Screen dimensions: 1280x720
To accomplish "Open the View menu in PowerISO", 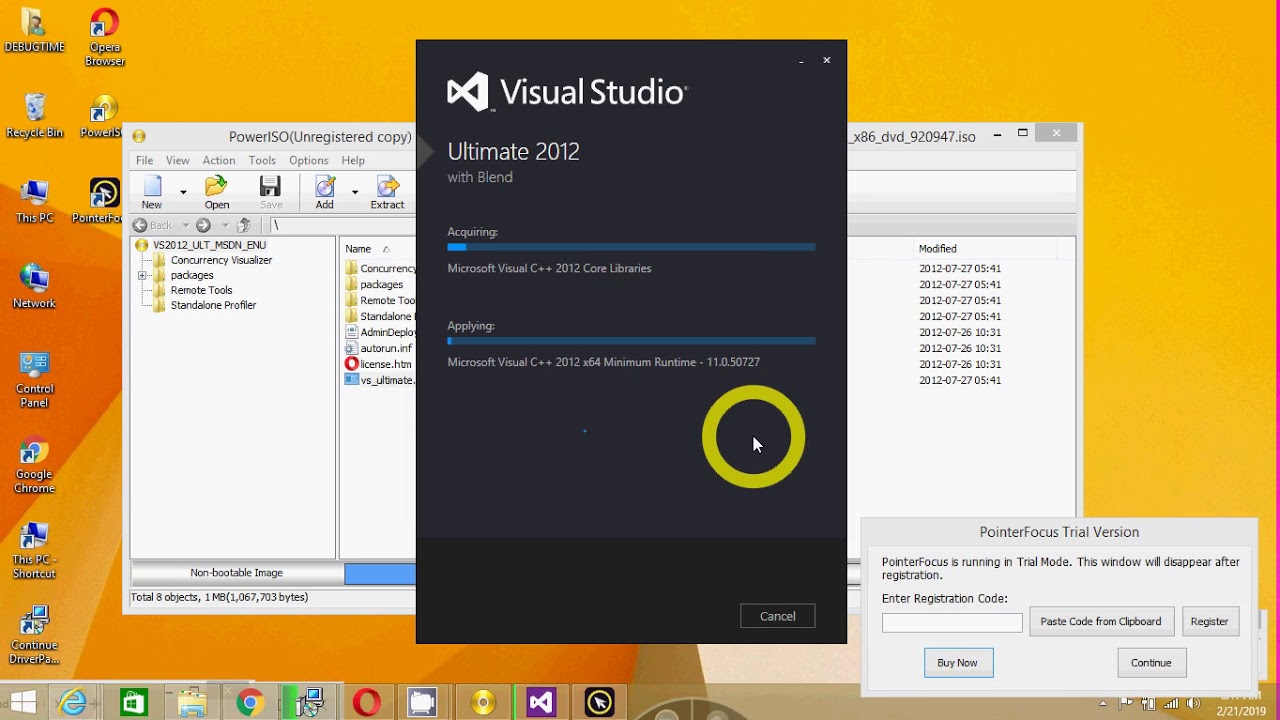I will point(178,160).
